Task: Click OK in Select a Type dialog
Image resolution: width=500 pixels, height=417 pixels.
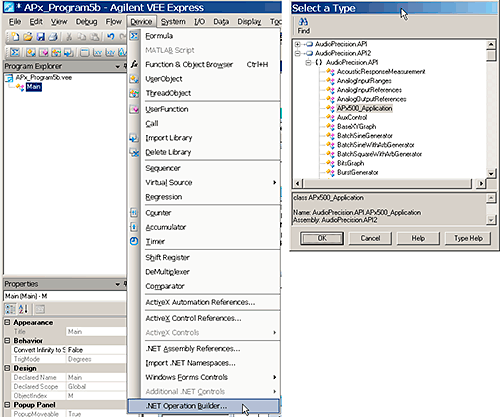Action: (322, 238)
